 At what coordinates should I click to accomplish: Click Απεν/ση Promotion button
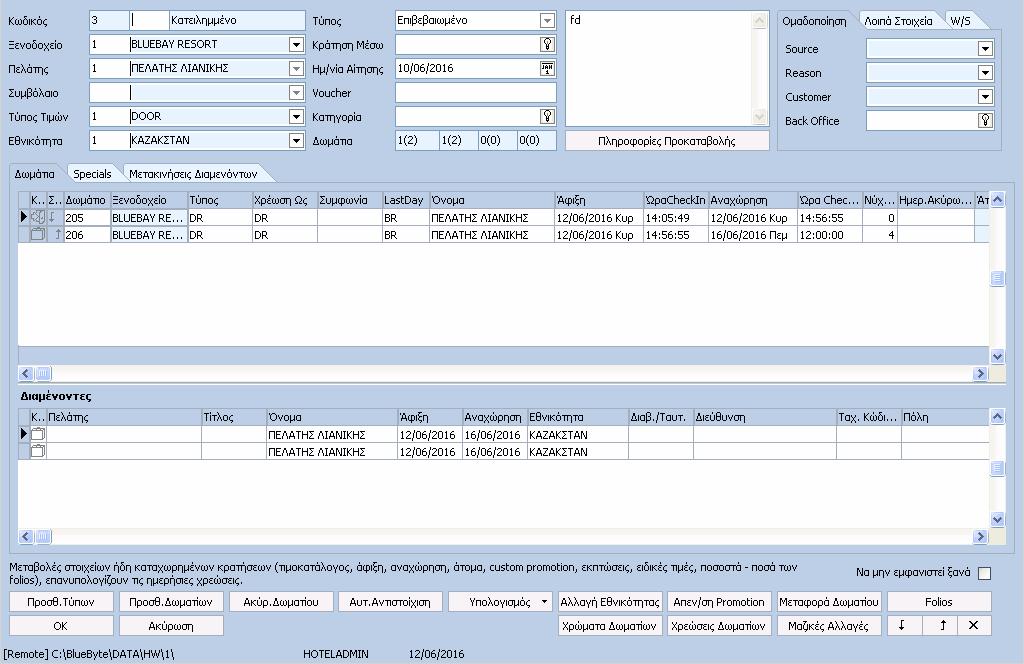pyautogui.click(x=719, y=602)
